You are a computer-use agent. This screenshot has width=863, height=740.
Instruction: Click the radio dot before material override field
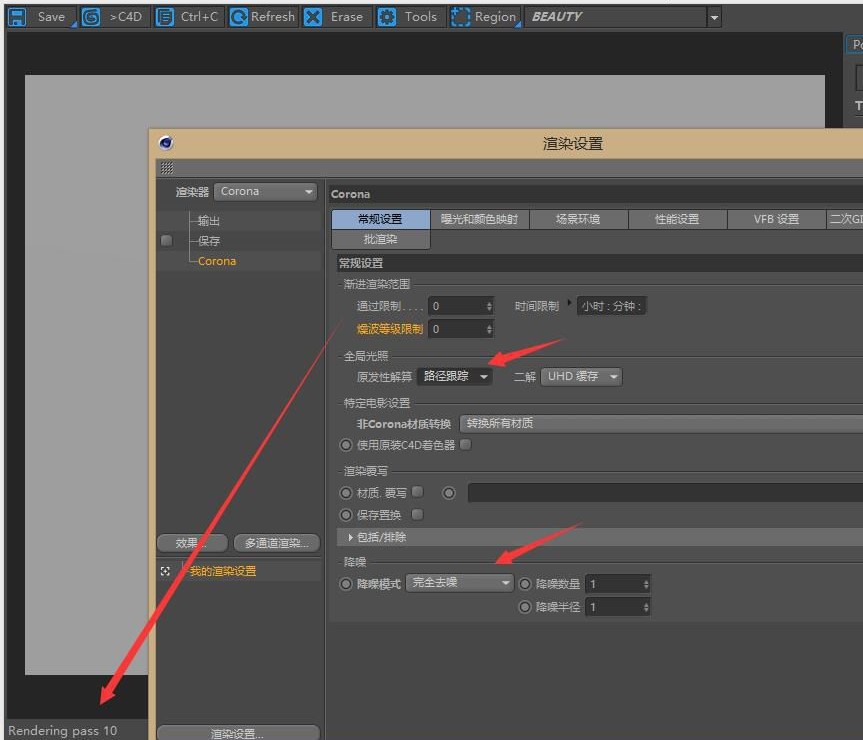tap(449, 493)
